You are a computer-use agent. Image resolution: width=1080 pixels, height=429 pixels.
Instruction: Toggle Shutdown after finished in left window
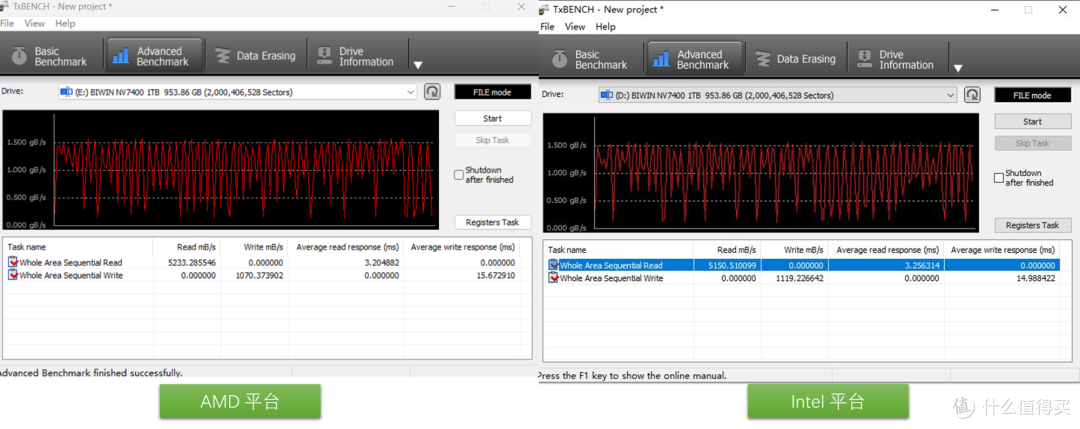(459, 175)
